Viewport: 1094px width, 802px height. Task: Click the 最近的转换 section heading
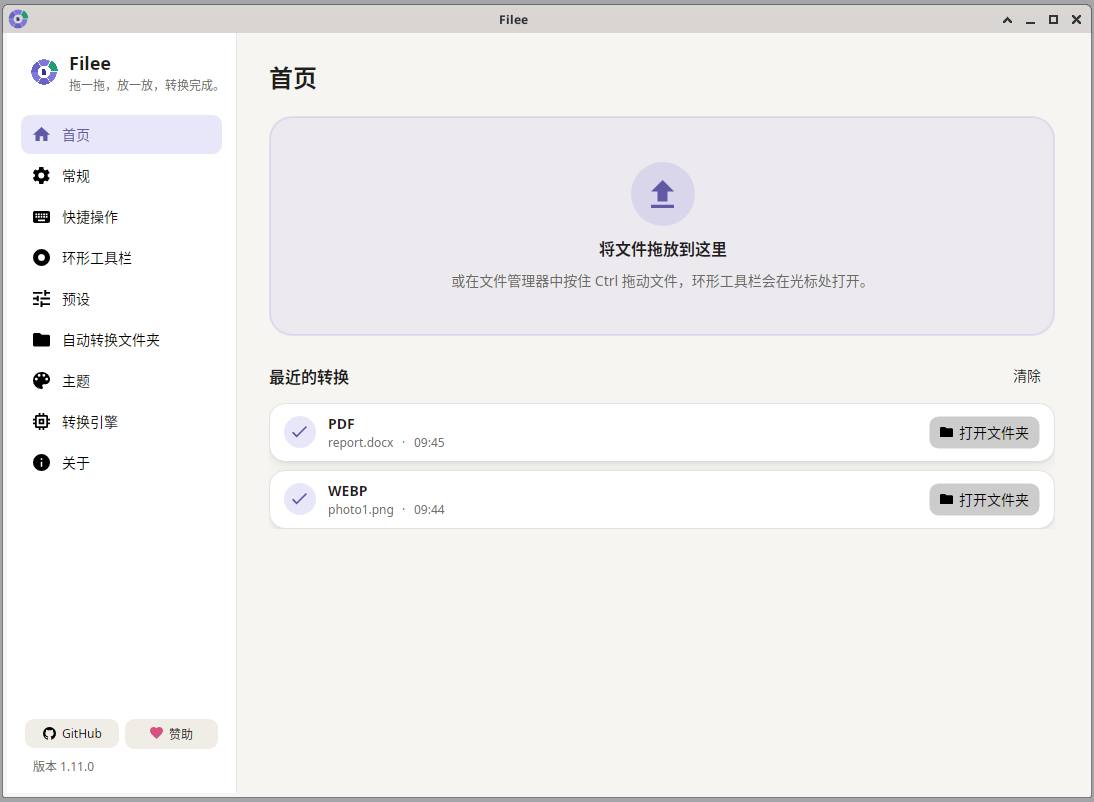[x=309, y=377]
